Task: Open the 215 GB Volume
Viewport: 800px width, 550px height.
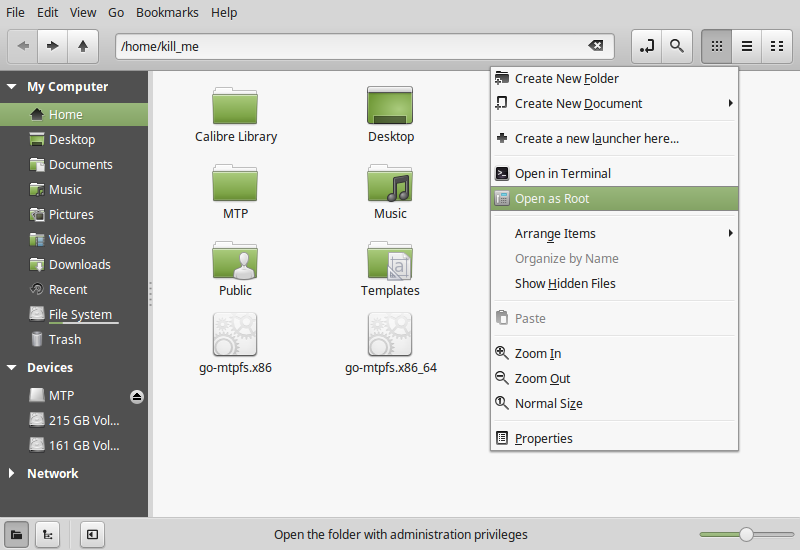Action: tap(74, 421)
